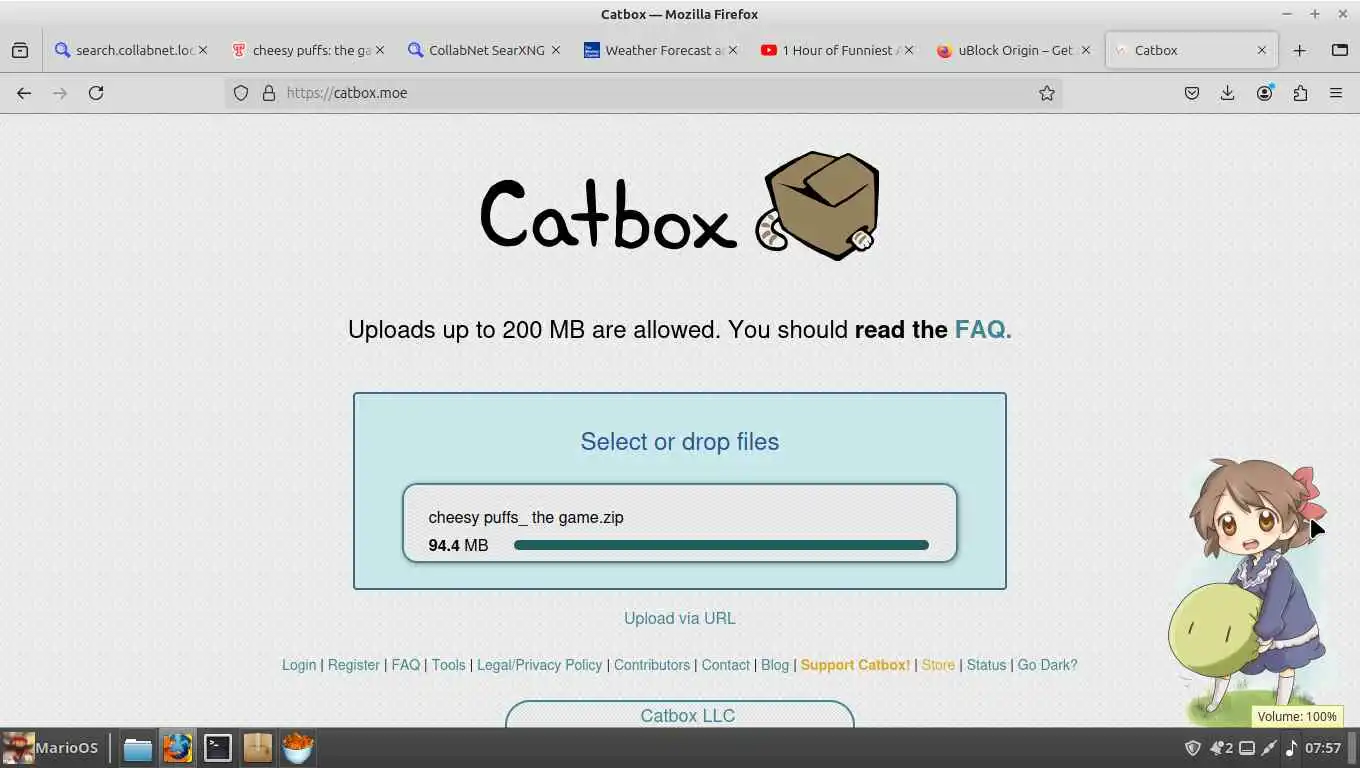
Task: View site security padlock info
Action: click(x=268, y=93)
